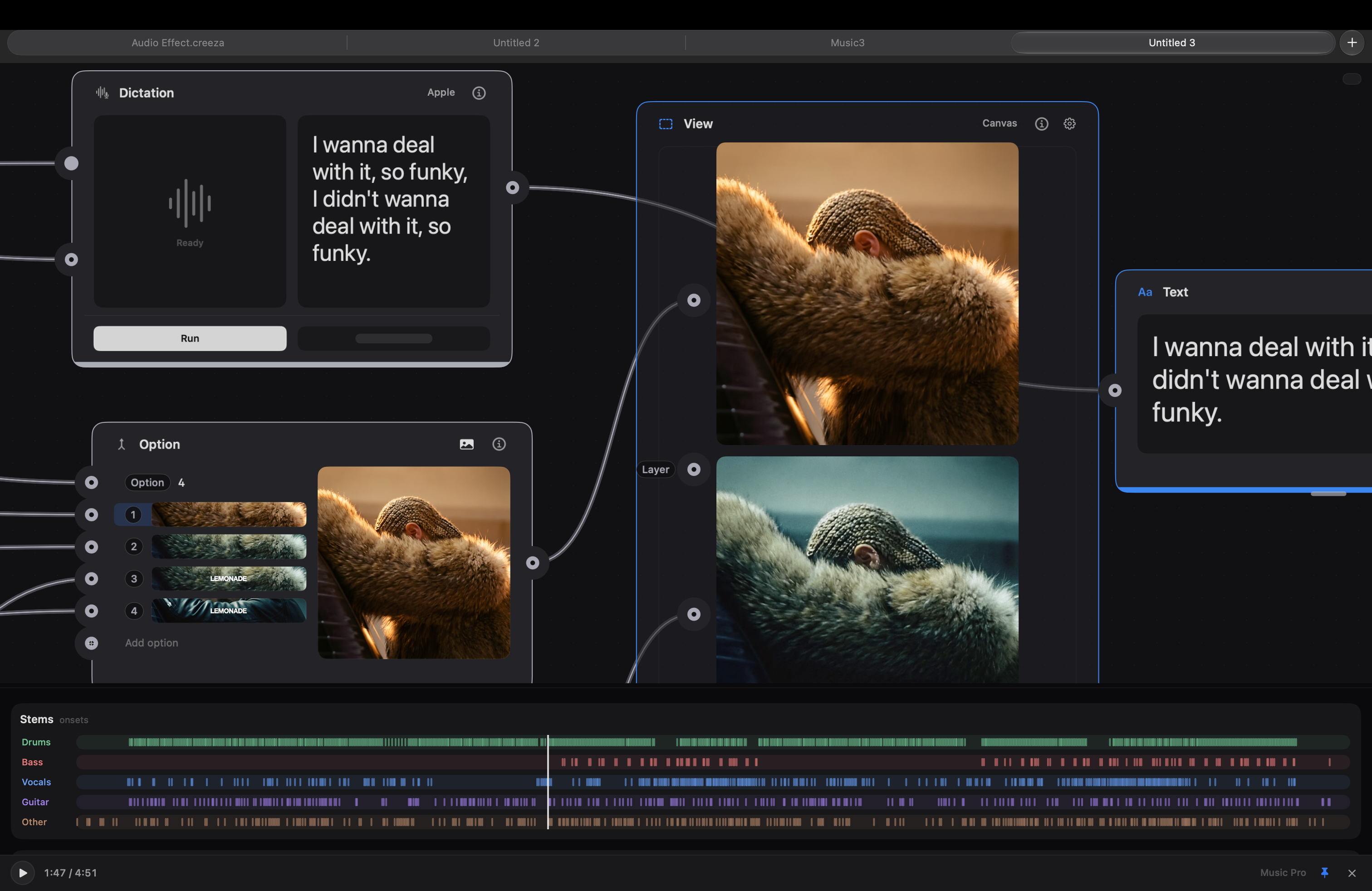This screenshot has width=1372, height=891.
Task: Click View node bottom input port
Action: tap(694, 614)
